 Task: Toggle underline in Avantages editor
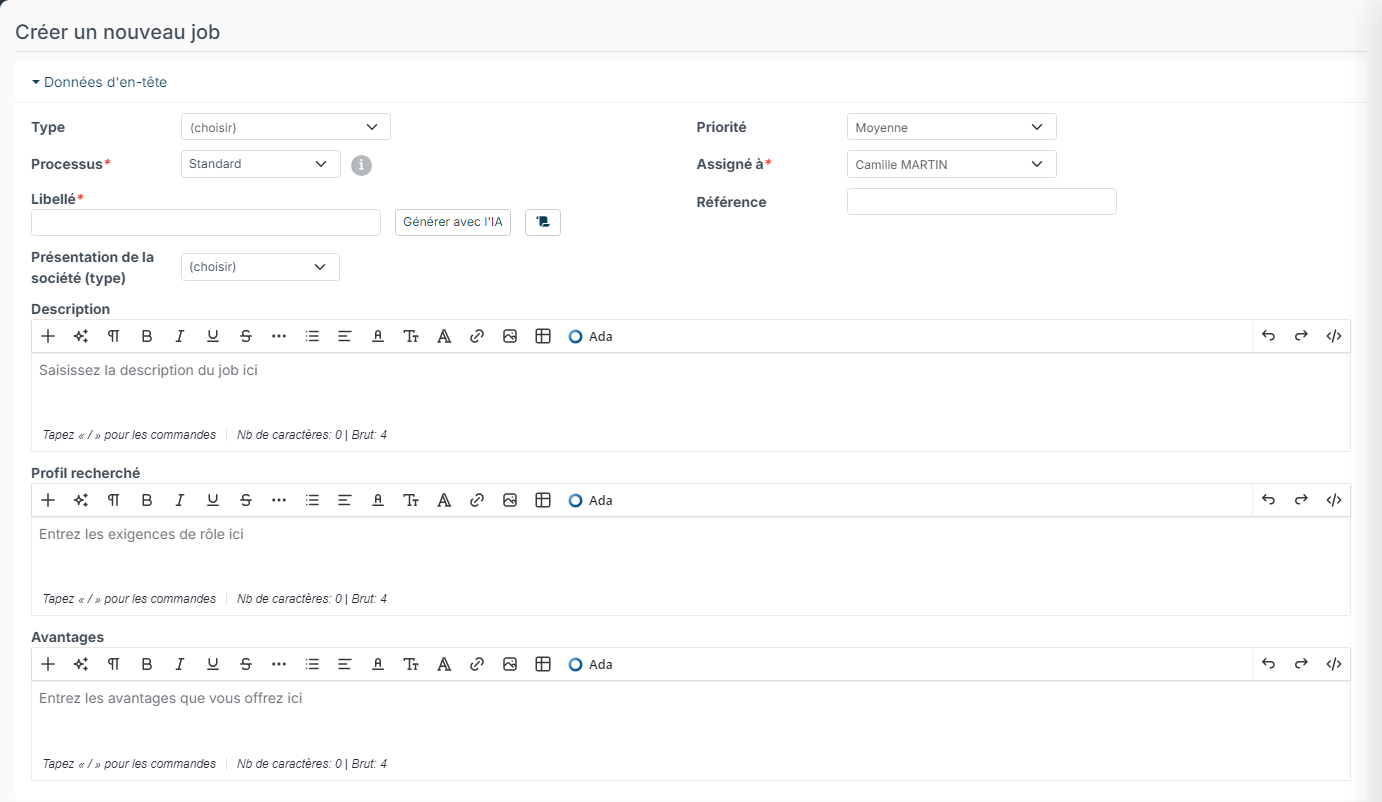213,664
